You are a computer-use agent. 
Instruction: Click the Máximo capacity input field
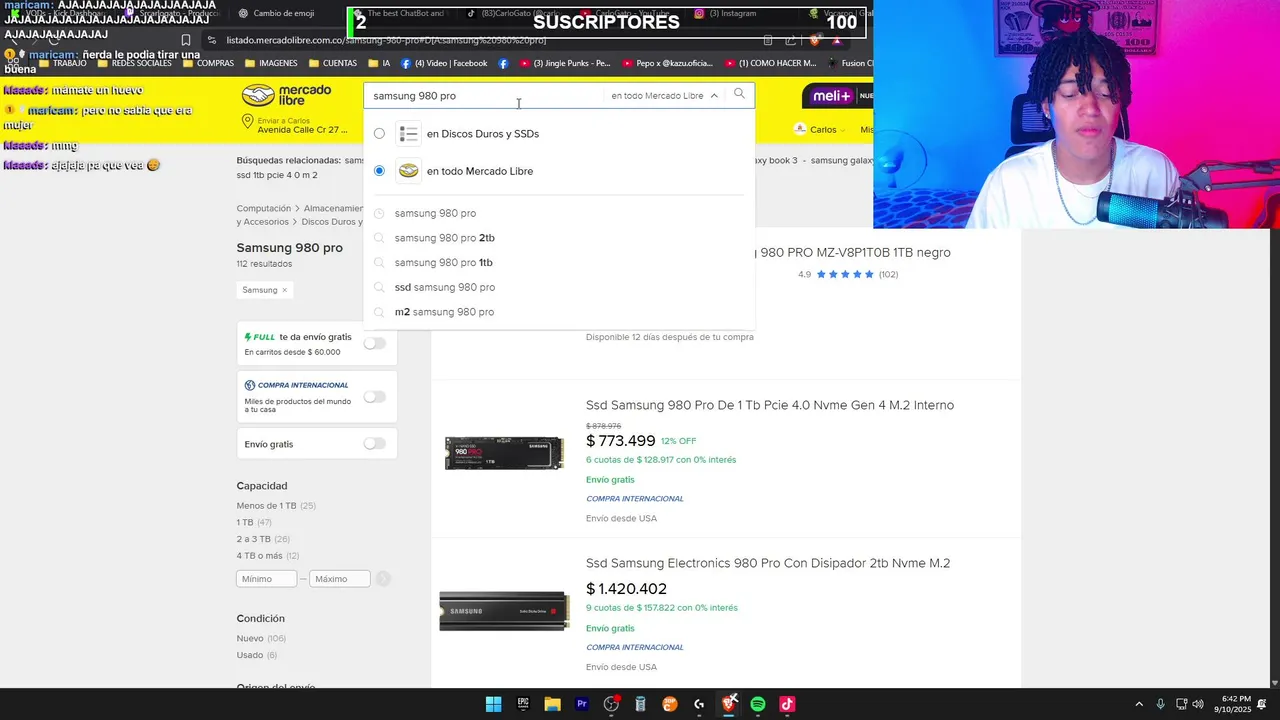[x=340, y=578]
